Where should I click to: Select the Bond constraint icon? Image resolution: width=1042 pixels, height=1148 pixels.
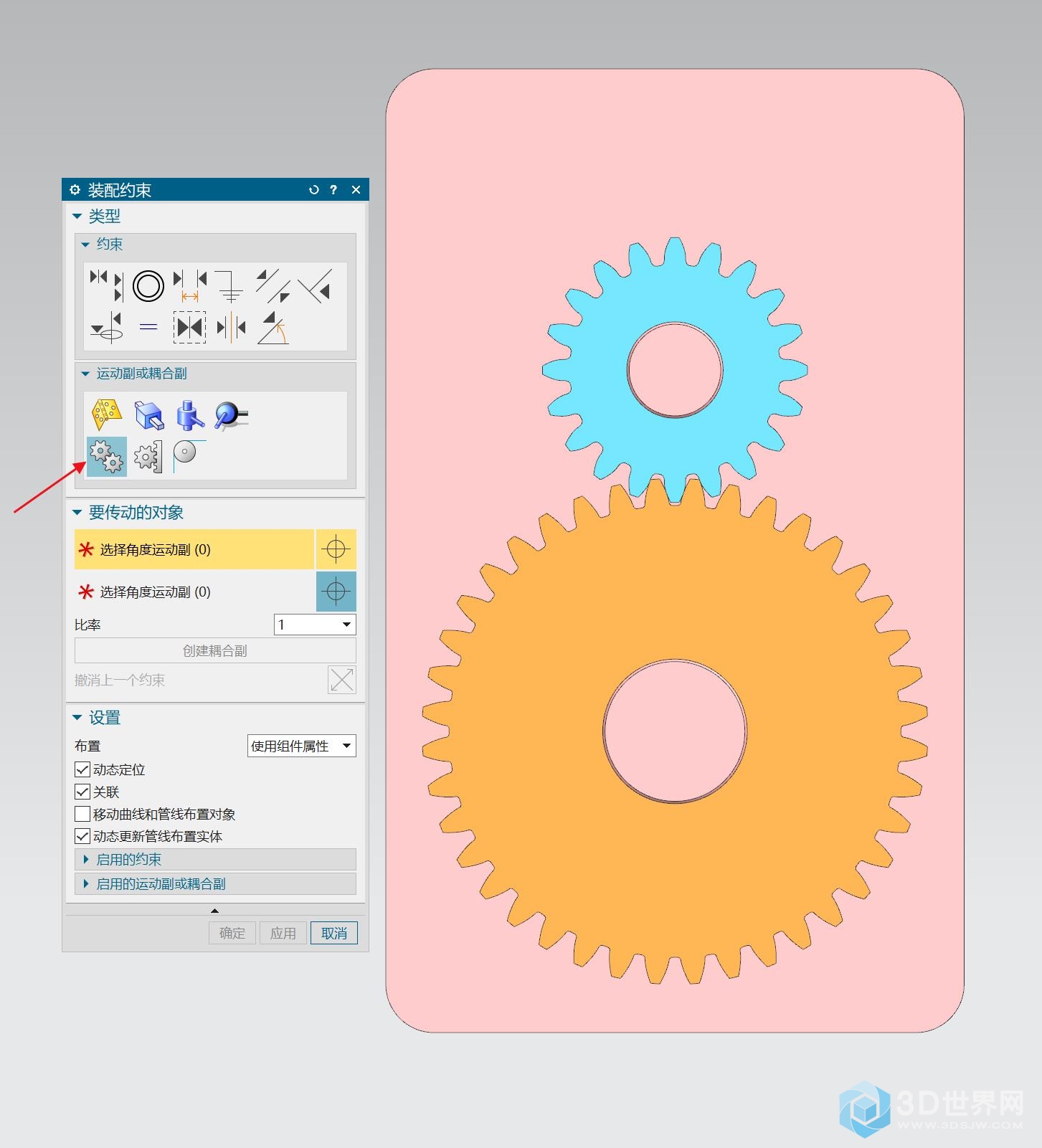[x=190, y=328]
